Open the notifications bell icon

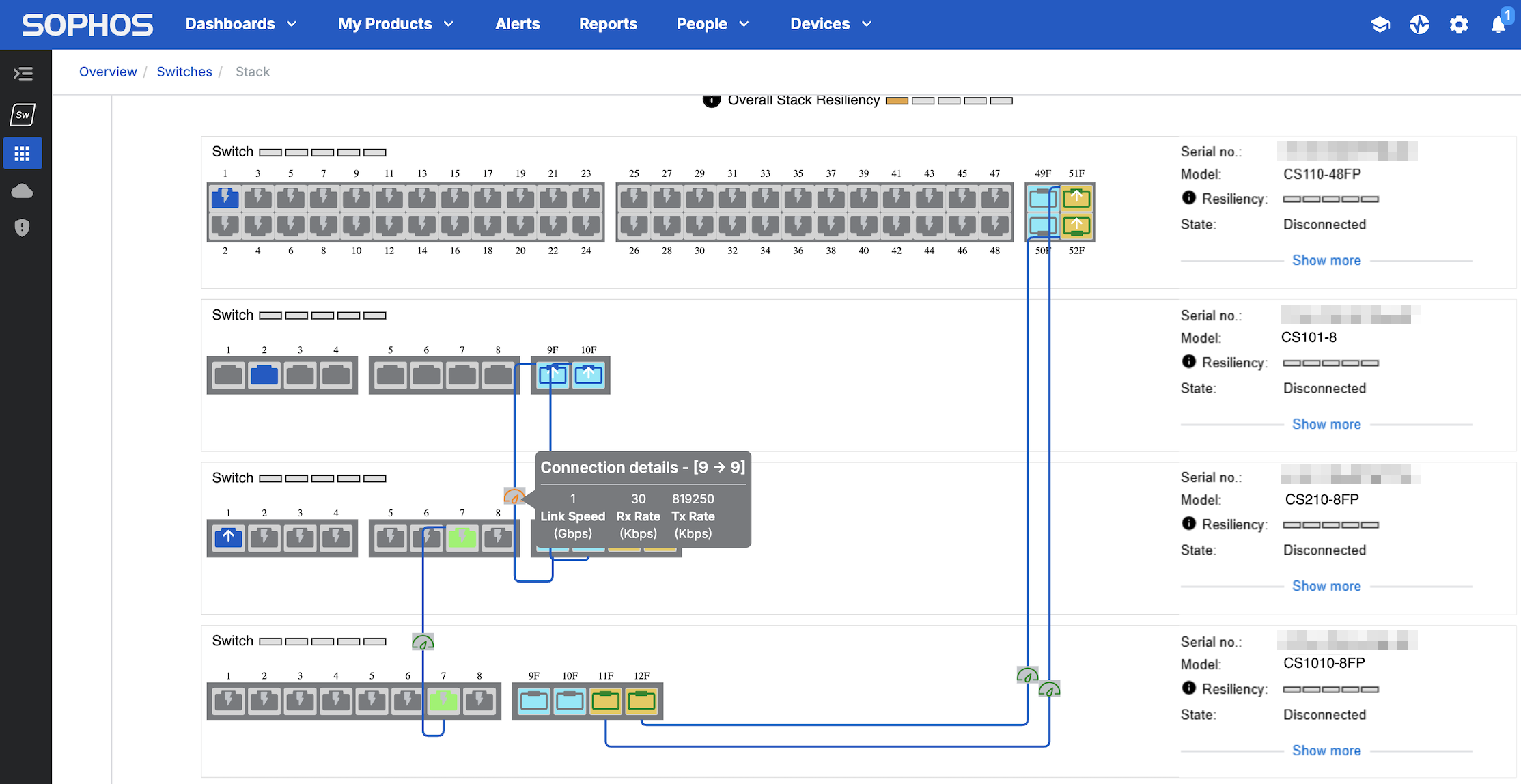coord(1498,25)
